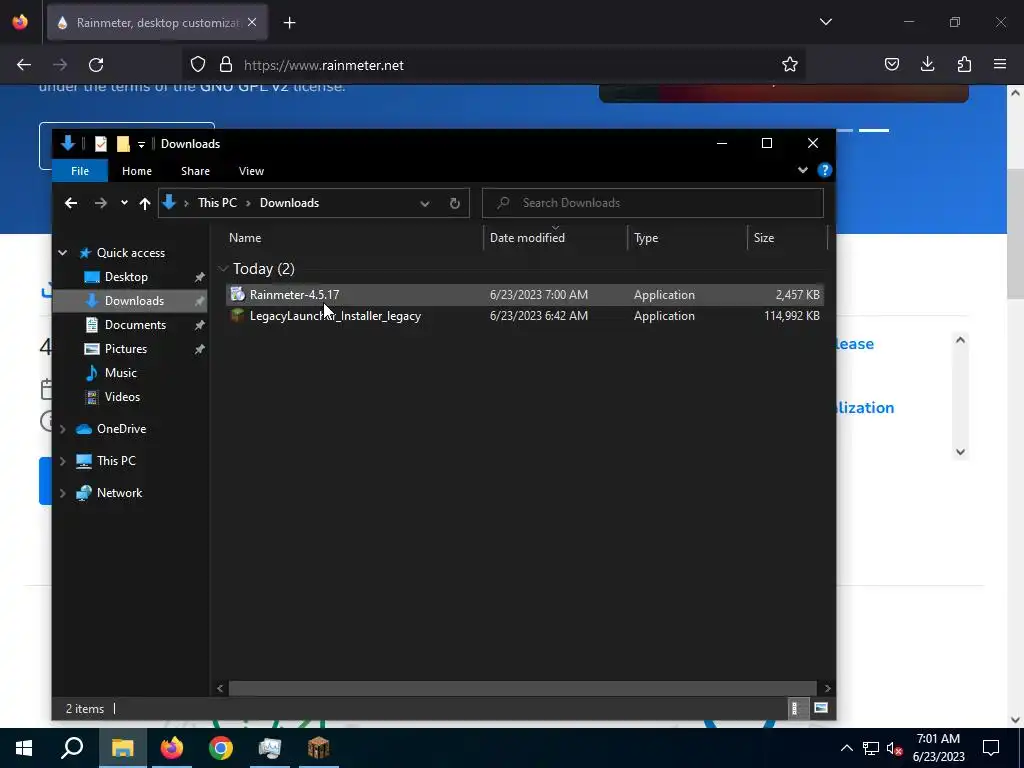Navigate up one folder level

144,203
